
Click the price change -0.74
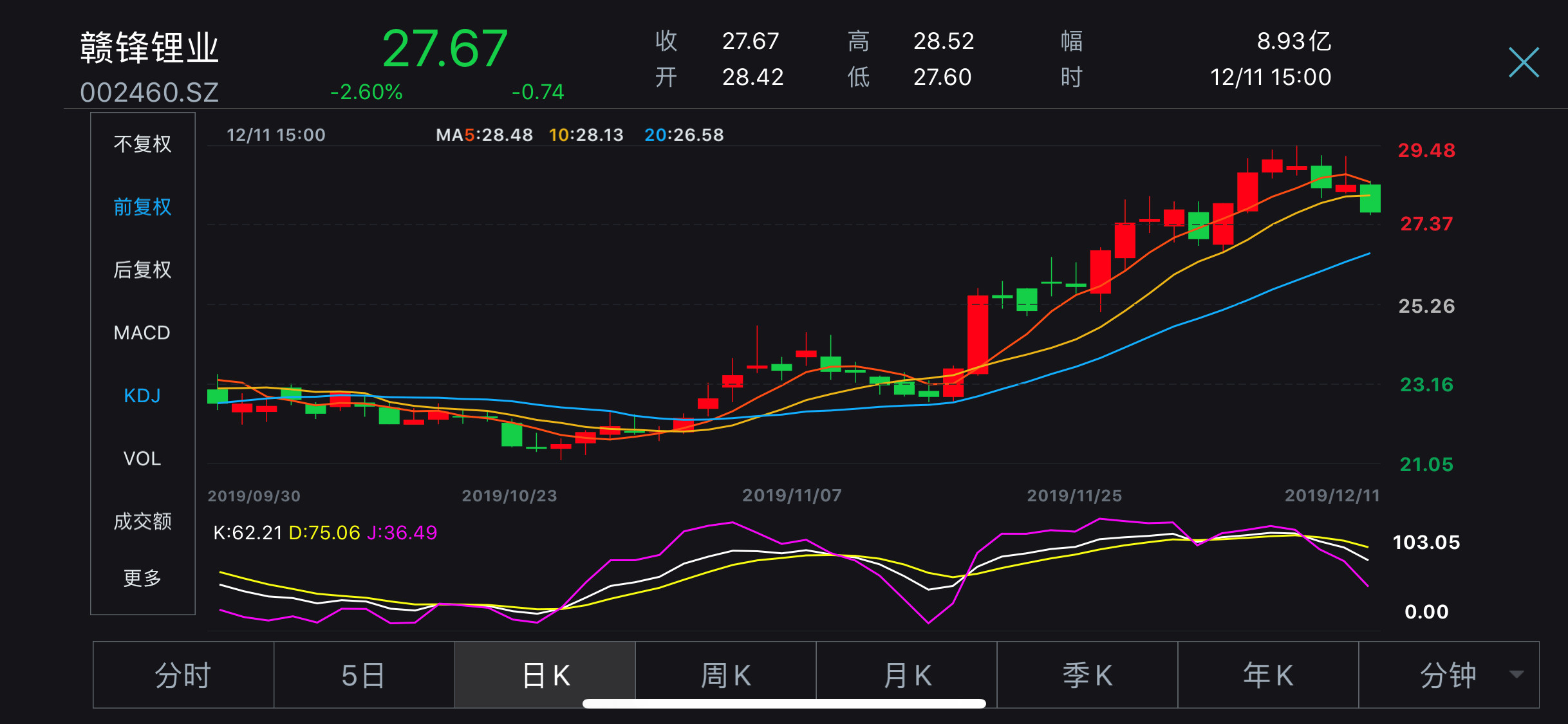tap(537, 92)
